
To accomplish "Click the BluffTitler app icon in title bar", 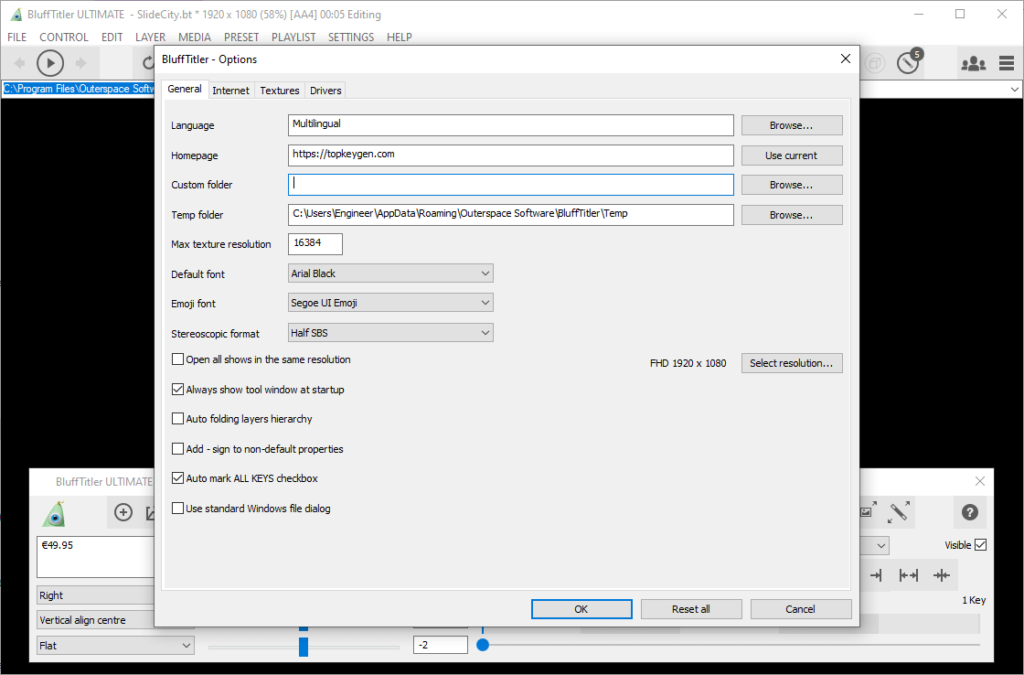I will pyautogui.click(x=16, y=14).
